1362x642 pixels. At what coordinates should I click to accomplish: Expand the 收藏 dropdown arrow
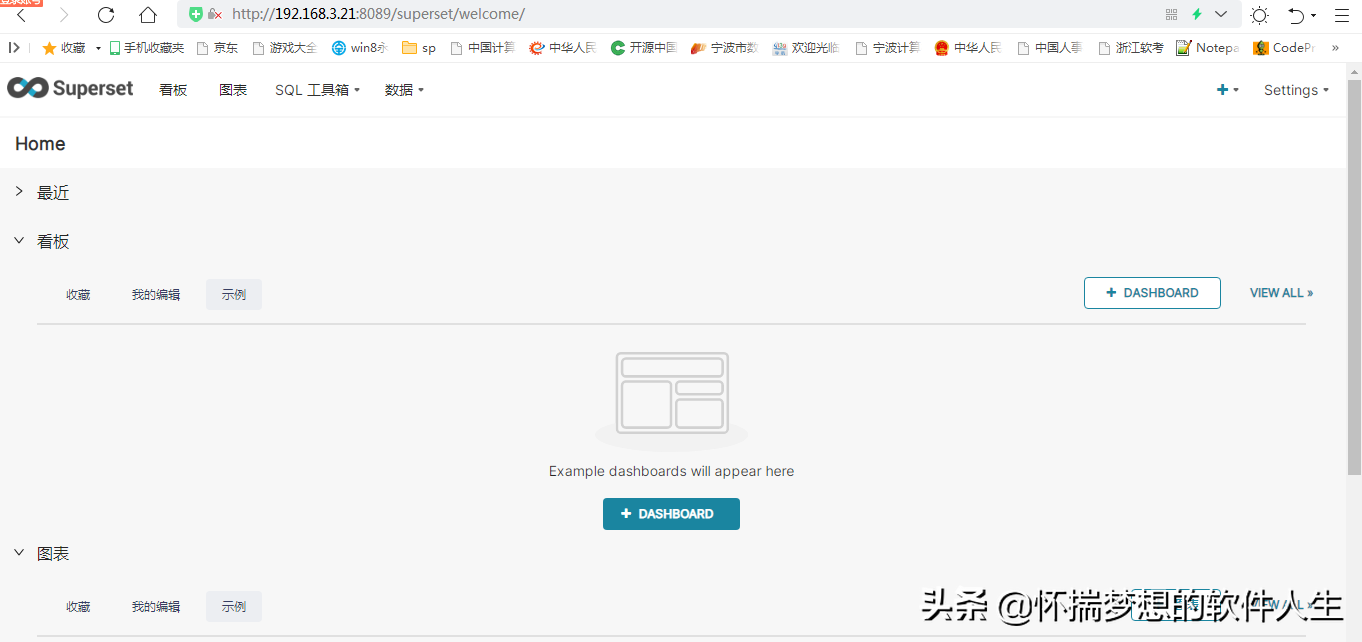[98, 48]
